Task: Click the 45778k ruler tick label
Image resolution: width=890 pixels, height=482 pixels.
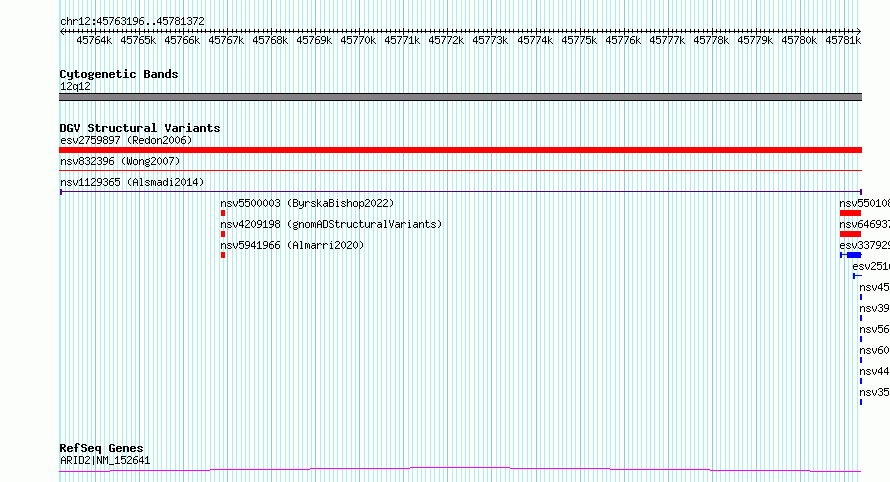Action: (711, 40)
